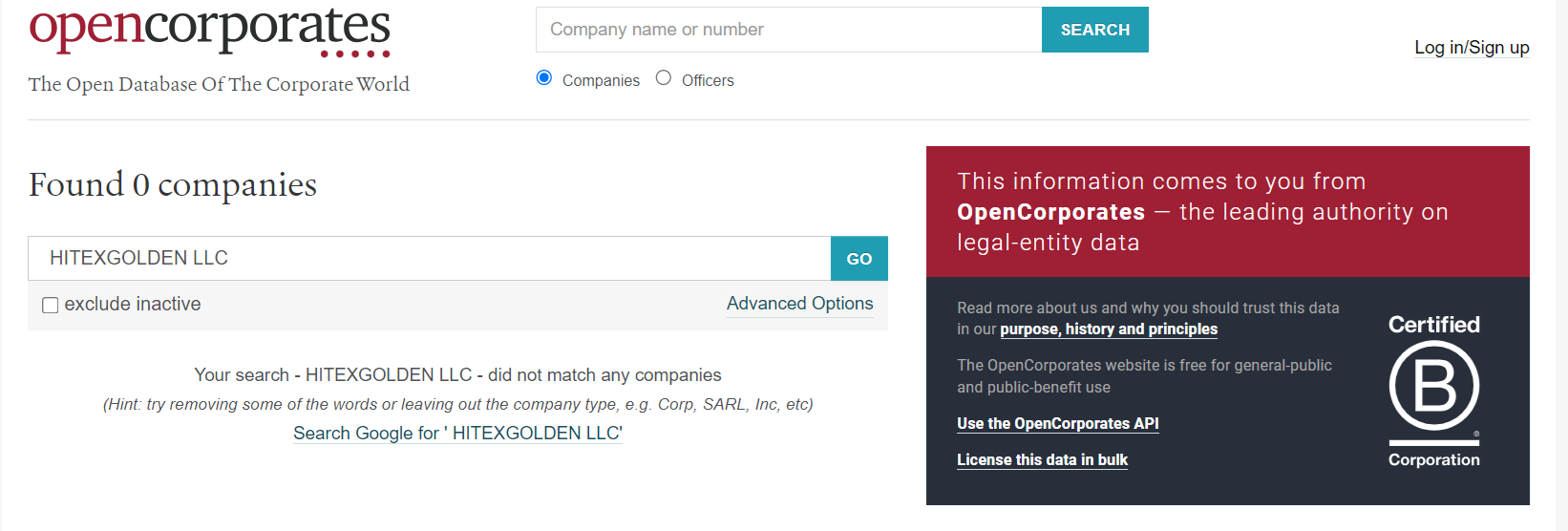The height and width of the screenshot is (531, 1568).
Task: Select the Officers radio button
Action: coord(664,78)
